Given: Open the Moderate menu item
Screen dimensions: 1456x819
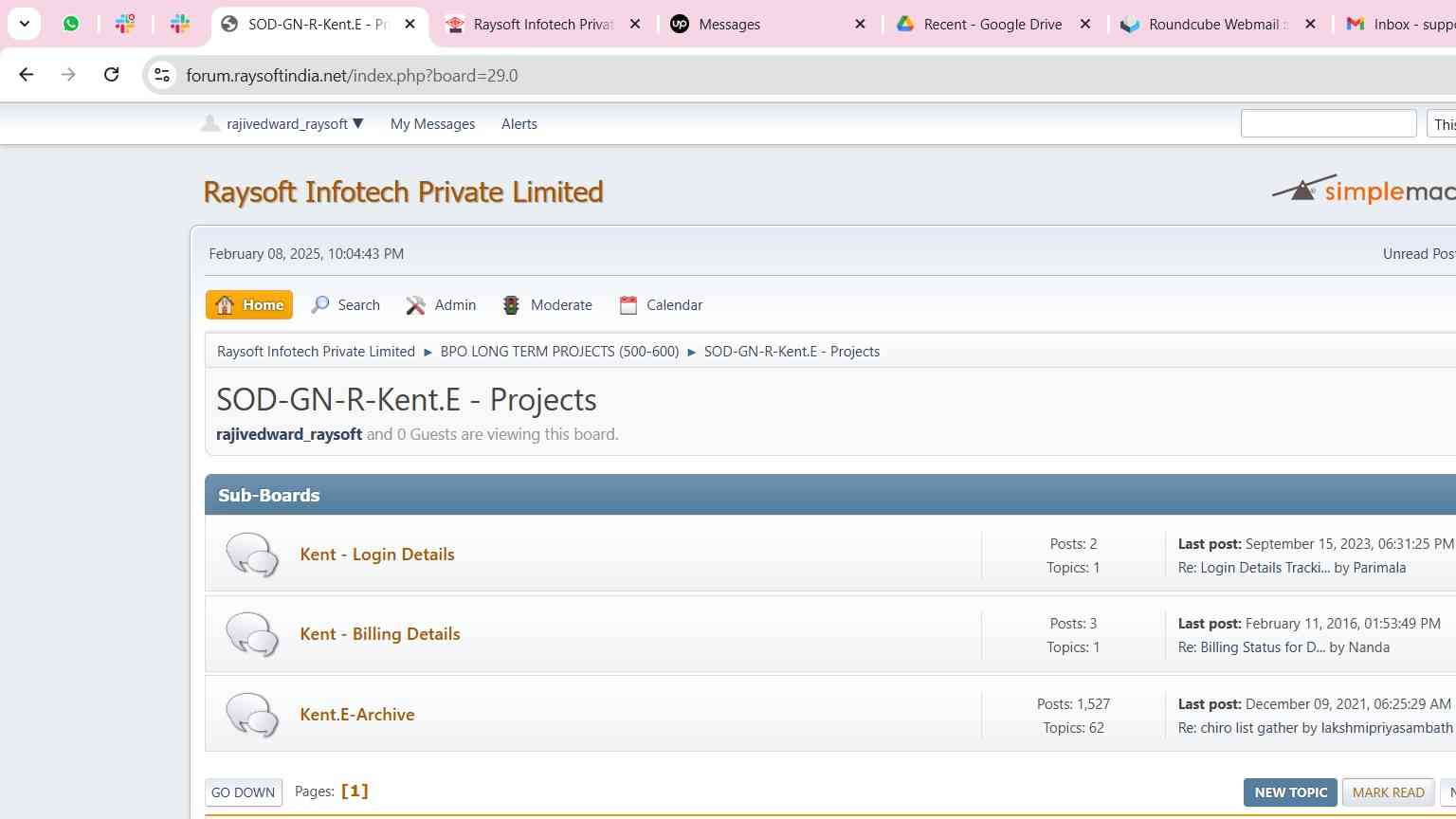Looking at the screenshot, I should [547, 305].
